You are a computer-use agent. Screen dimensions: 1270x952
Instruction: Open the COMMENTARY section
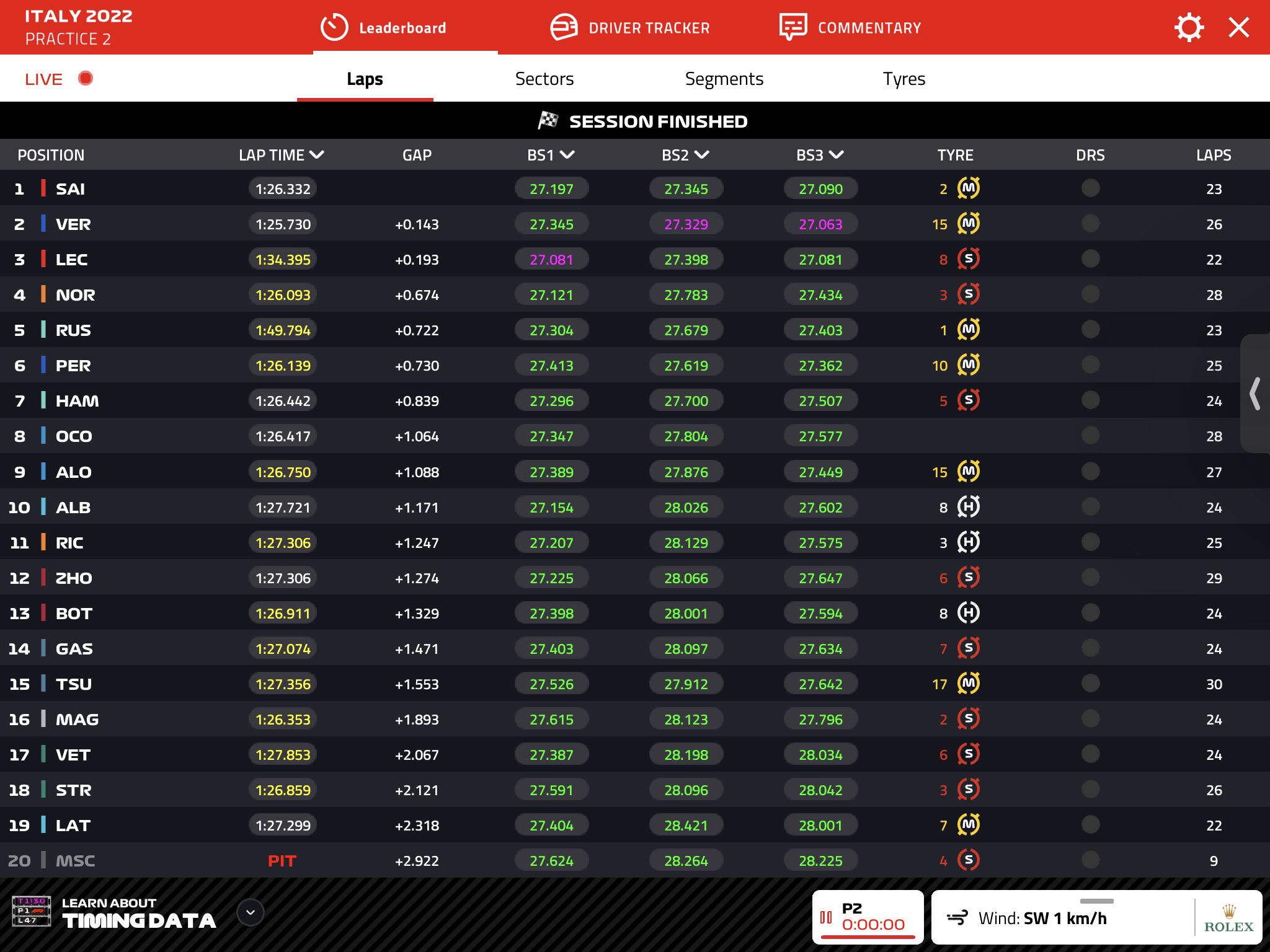[x=850, y=28]
